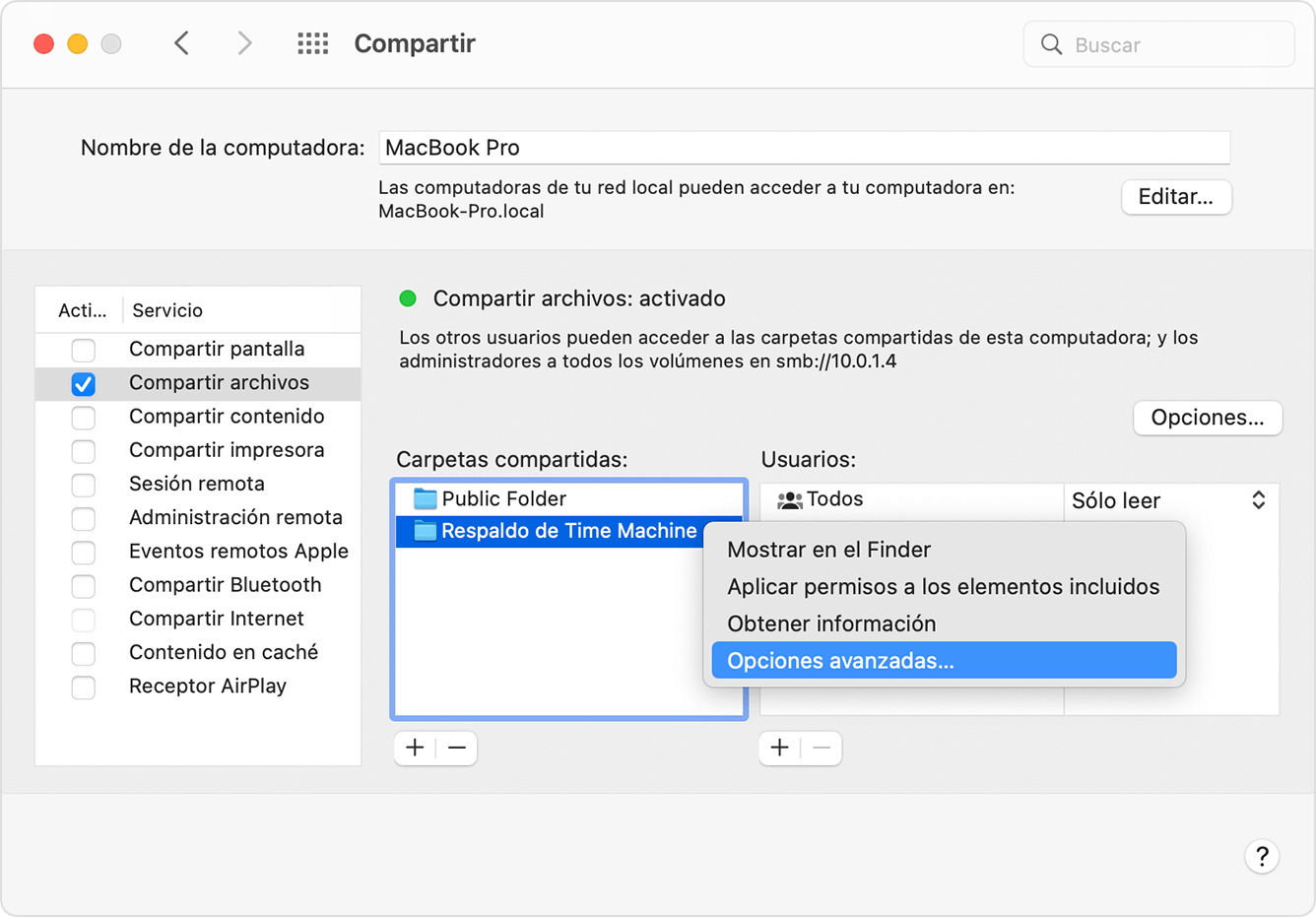Select Compartir Bluetooth service row

[198, 585]
